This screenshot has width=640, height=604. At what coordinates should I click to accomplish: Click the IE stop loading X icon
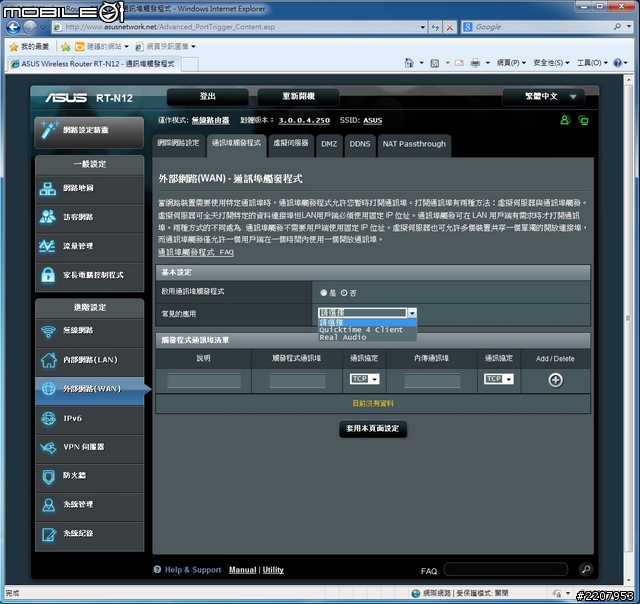449,27
